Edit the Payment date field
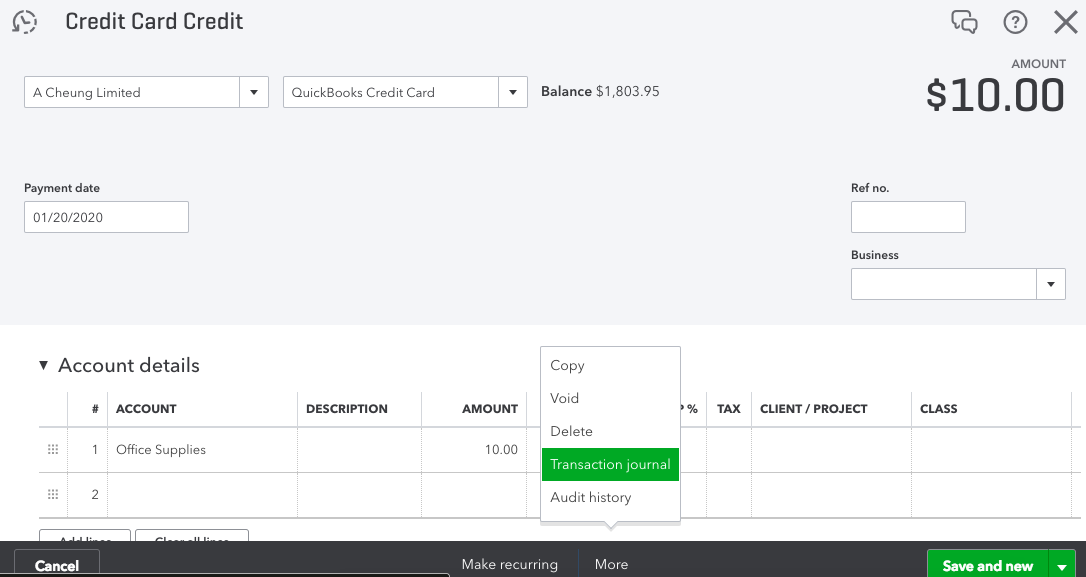 tap(106, 217)
